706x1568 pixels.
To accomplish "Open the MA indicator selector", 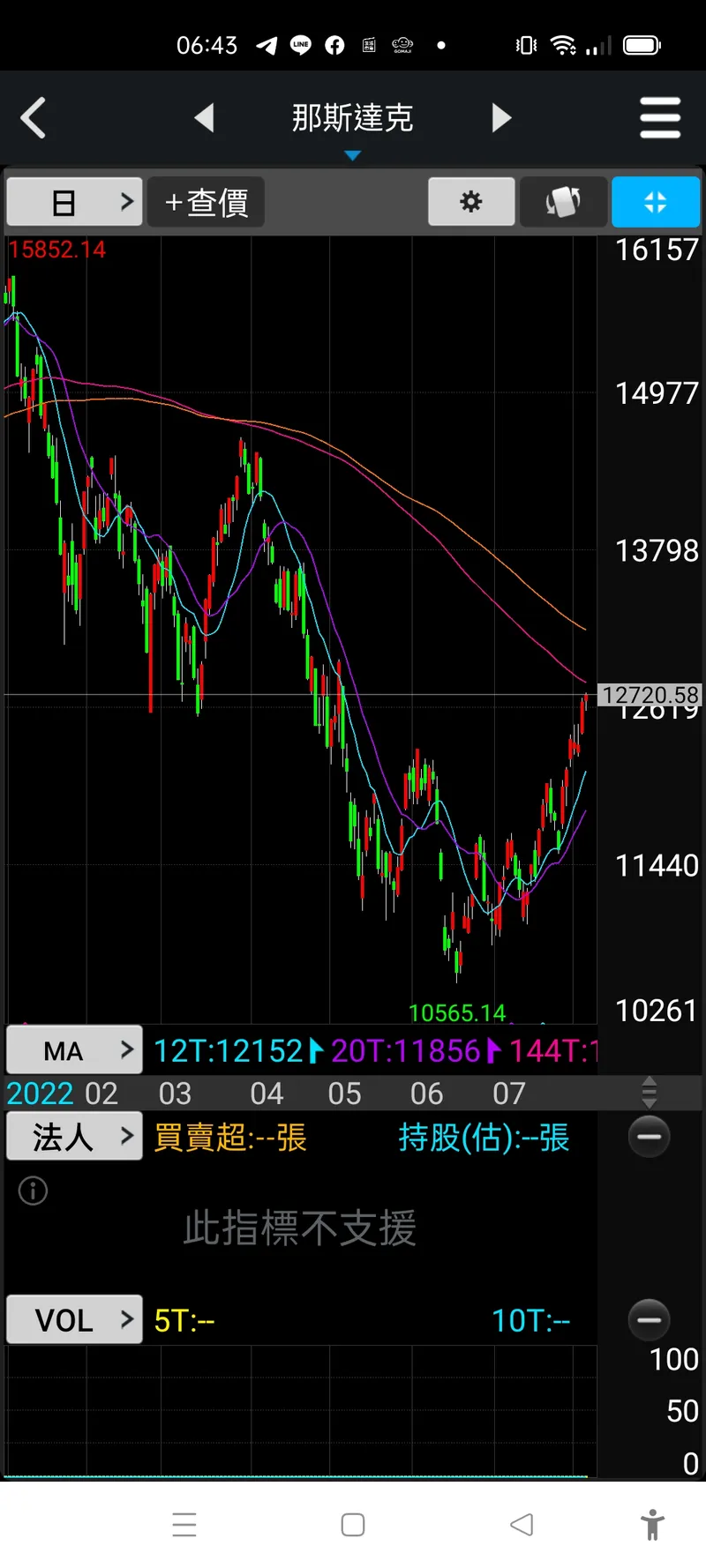I will [74, 1050].
